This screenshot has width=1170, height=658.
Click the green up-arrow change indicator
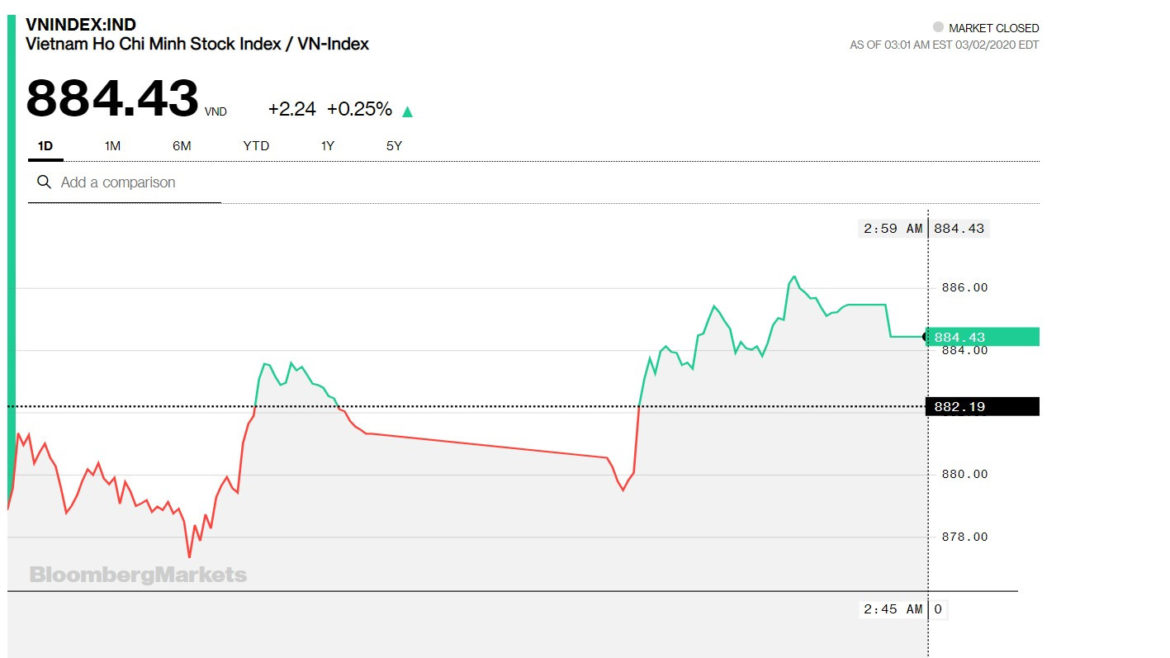pyautogui.click(x=407, y=111)
